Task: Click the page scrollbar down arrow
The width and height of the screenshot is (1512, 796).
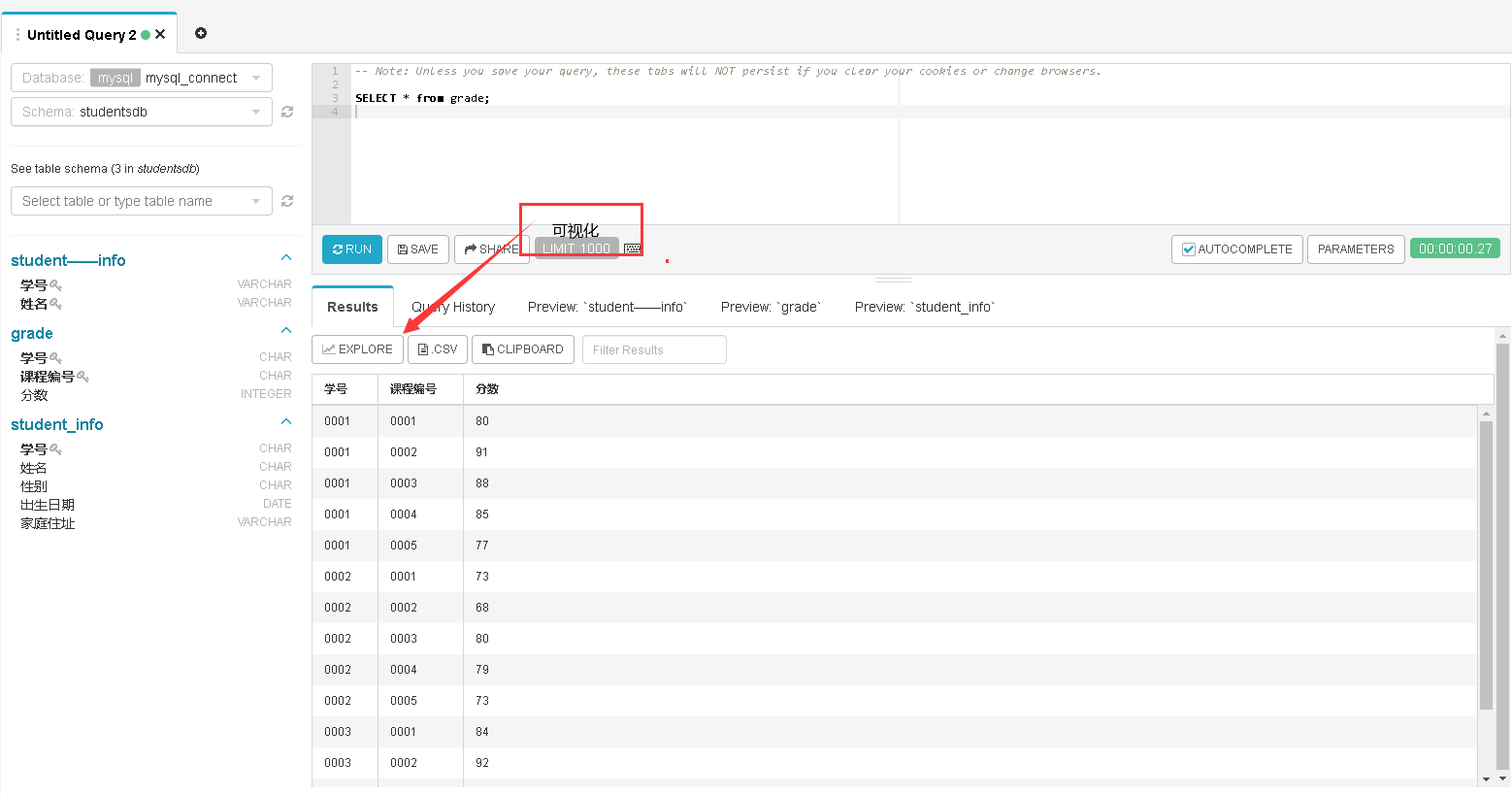Action: tap(1503, 779)
